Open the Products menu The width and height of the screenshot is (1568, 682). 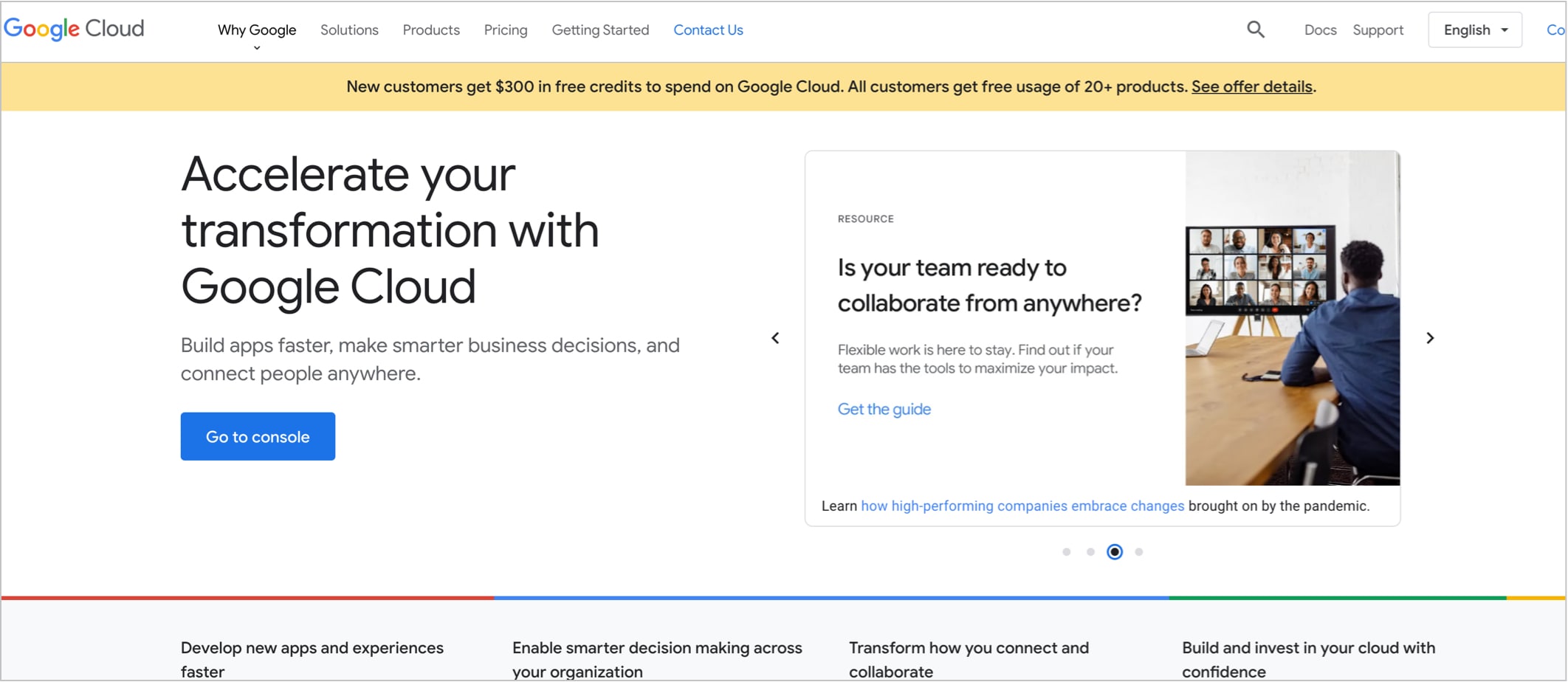click(431, 30)
